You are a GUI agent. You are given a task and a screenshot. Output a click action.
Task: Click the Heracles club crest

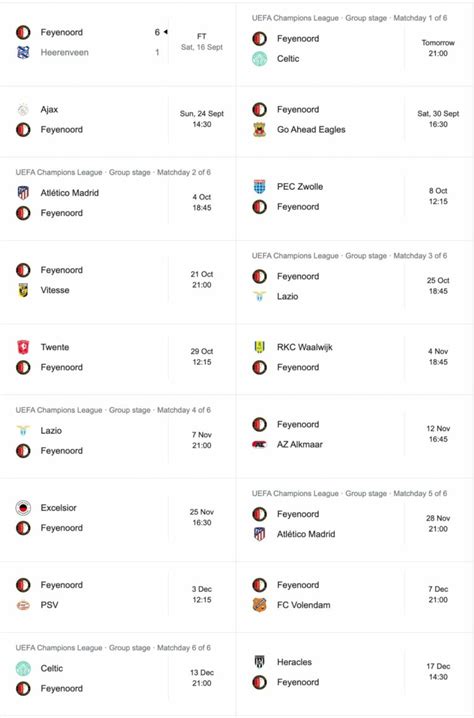[259, 662]
